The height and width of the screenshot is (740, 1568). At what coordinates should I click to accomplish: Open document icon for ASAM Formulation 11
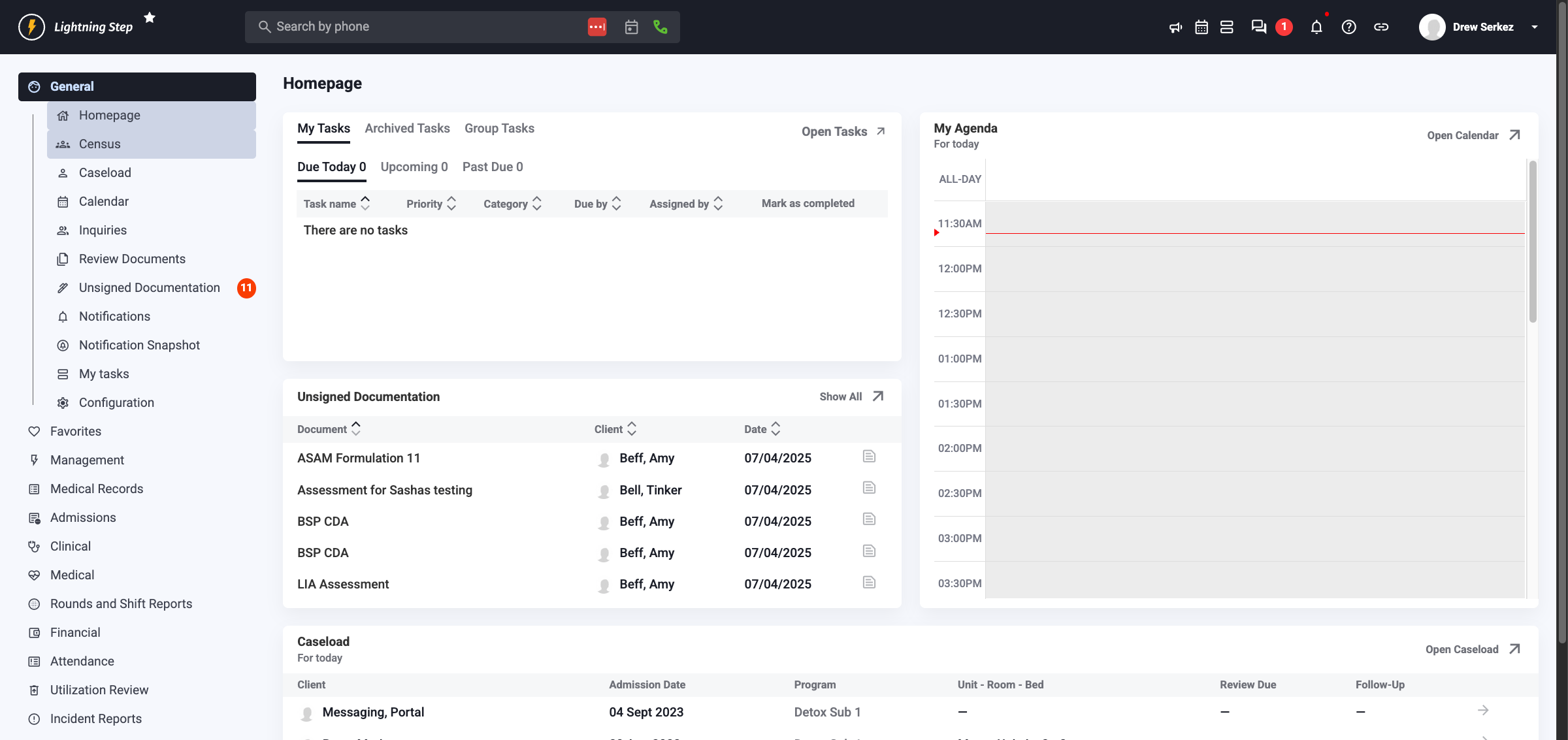(x=869, y=457)
